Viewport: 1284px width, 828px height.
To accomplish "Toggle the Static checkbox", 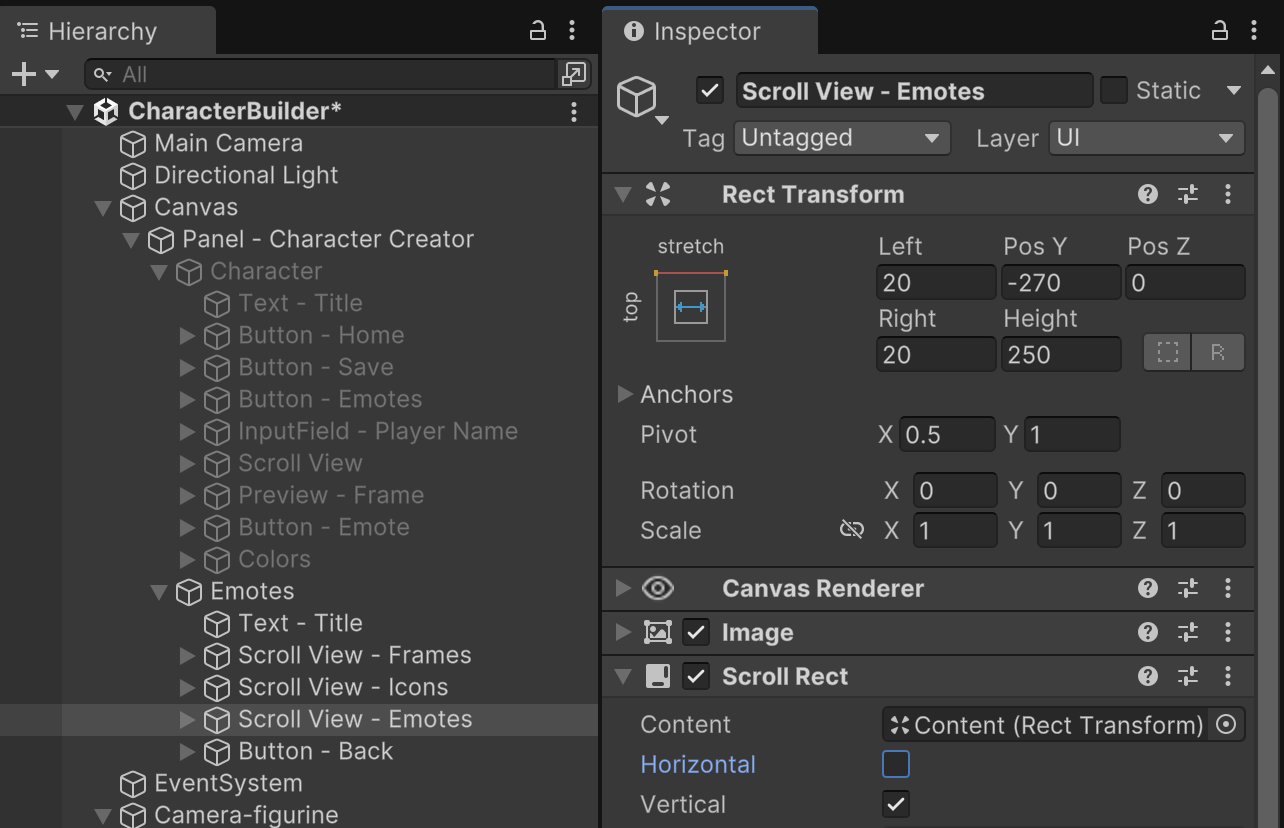I will click(x=1113, y=91).
